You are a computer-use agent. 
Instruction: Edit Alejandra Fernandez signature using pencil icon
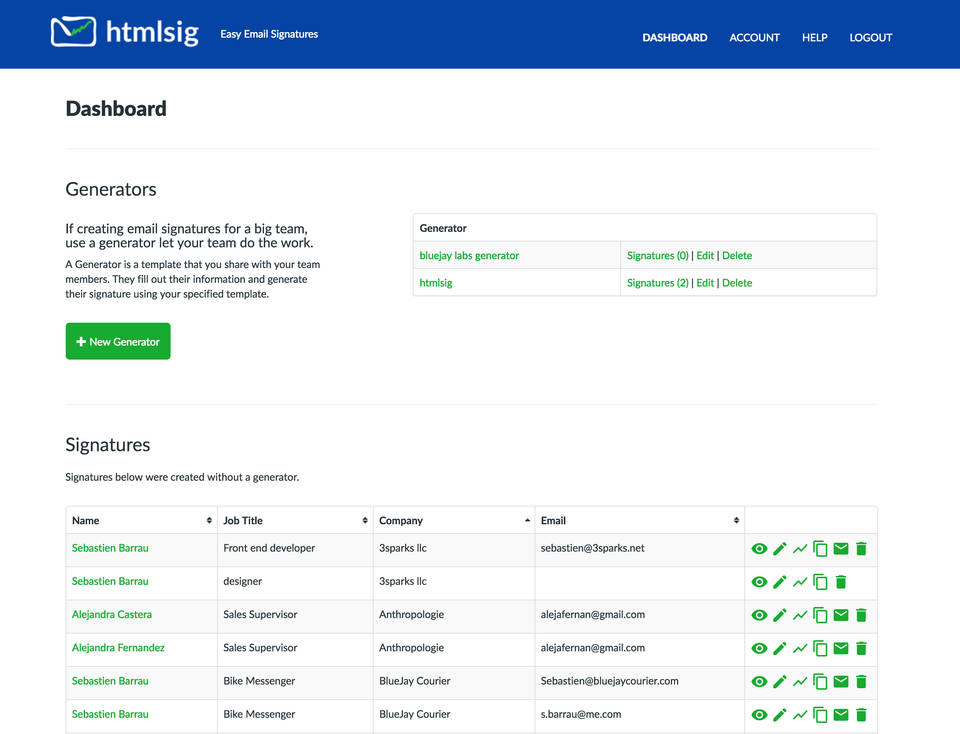(780, 648)
